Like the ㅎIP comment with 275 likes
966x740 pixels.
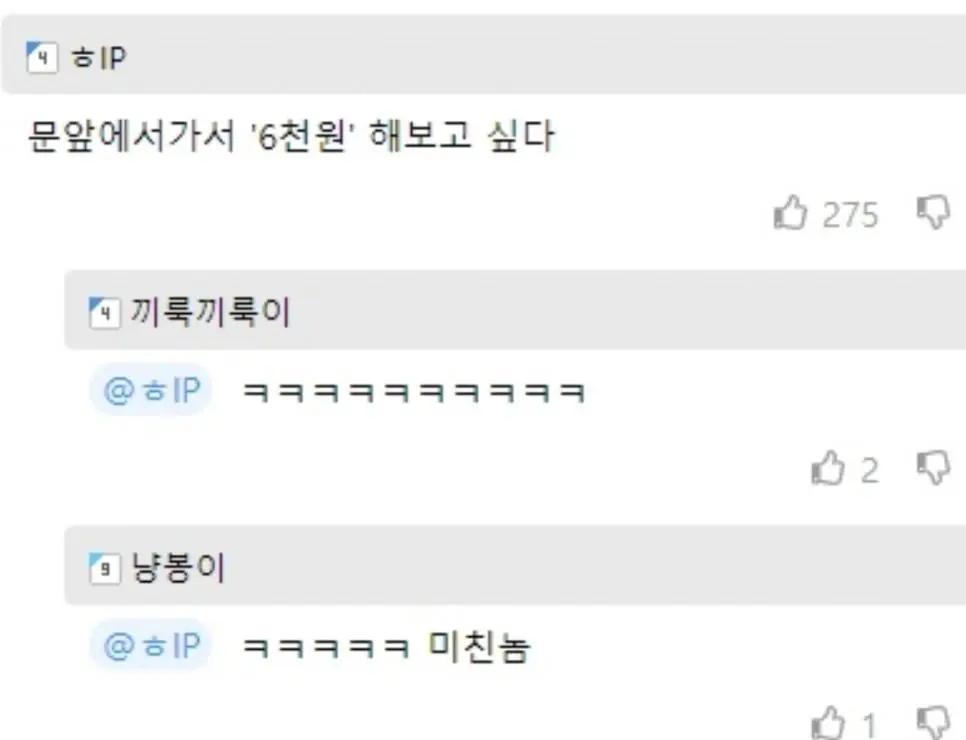pos(790,213)
